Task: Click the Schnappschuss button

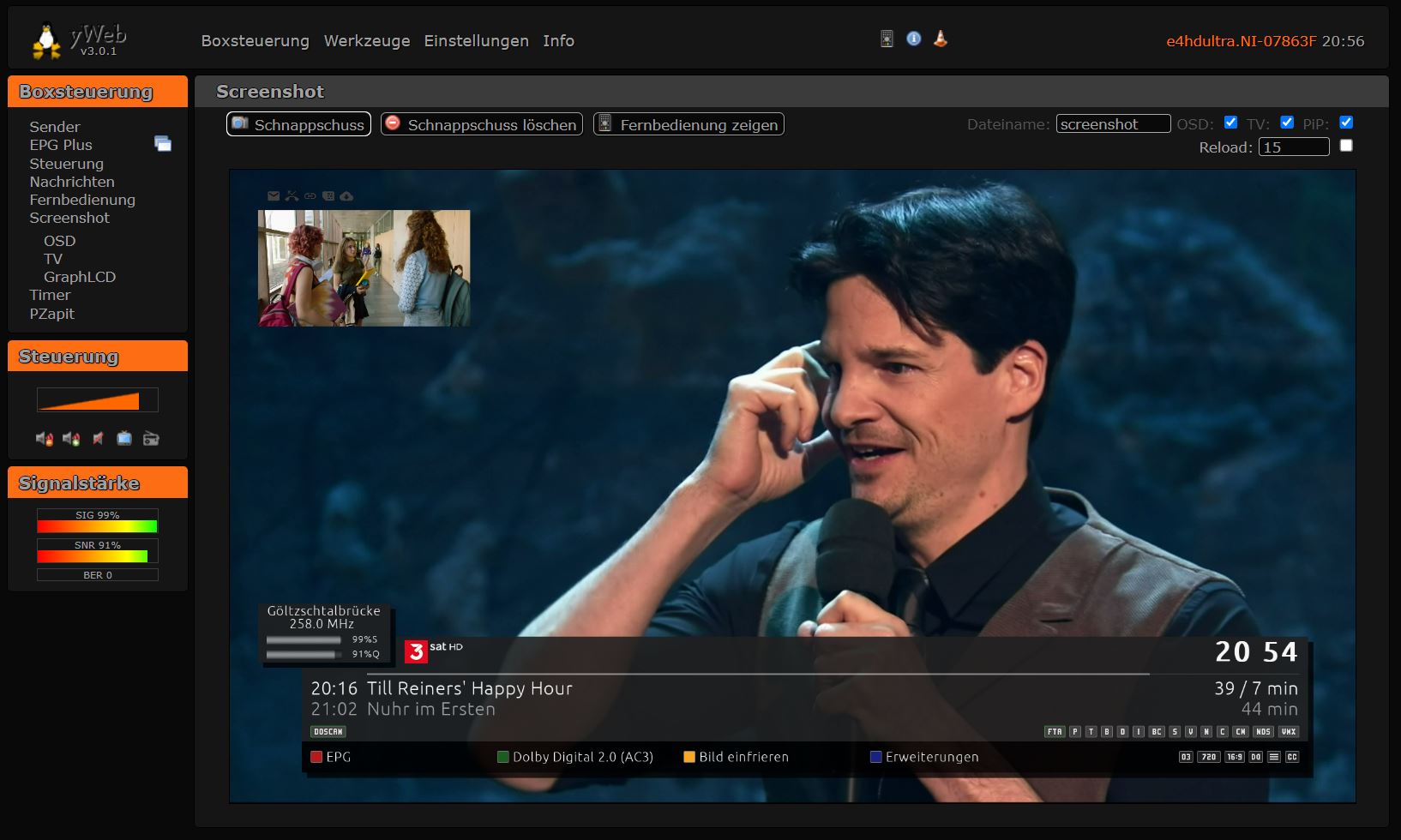Action: pos(298,124)
